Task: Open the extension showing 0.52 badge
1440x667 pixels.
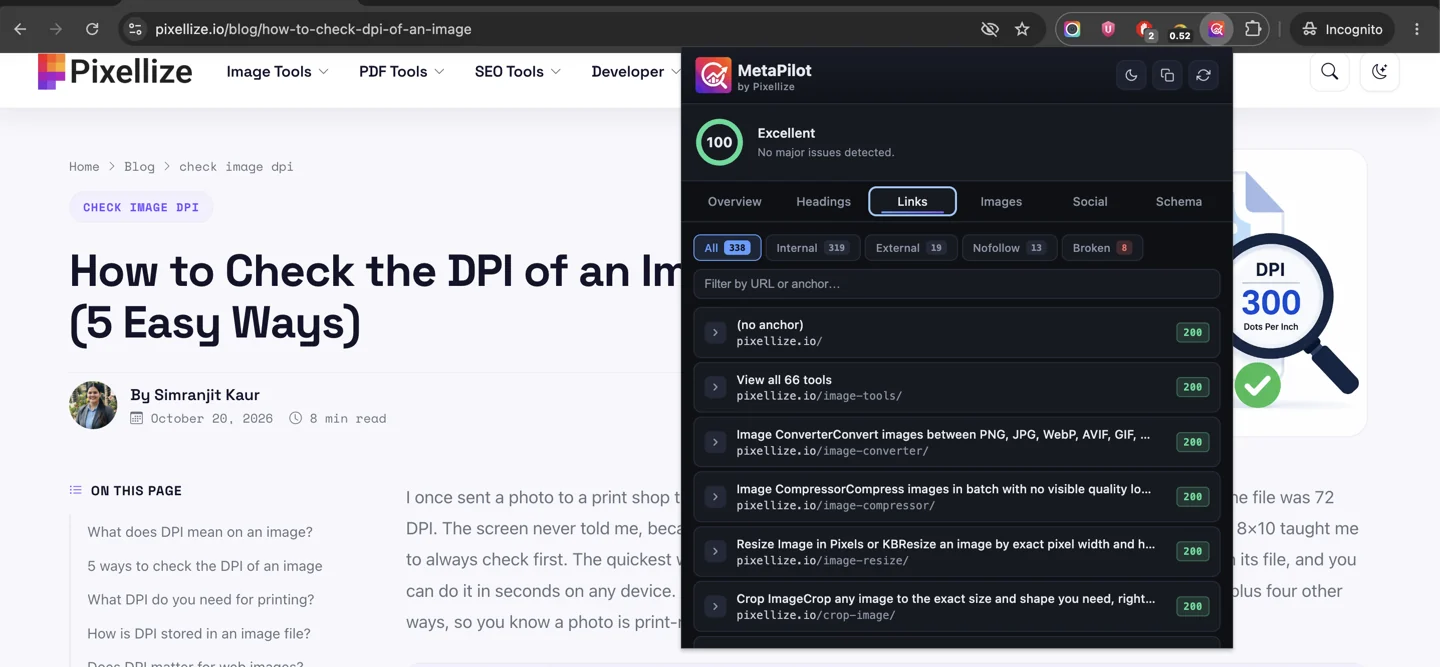Action: 1180,31
